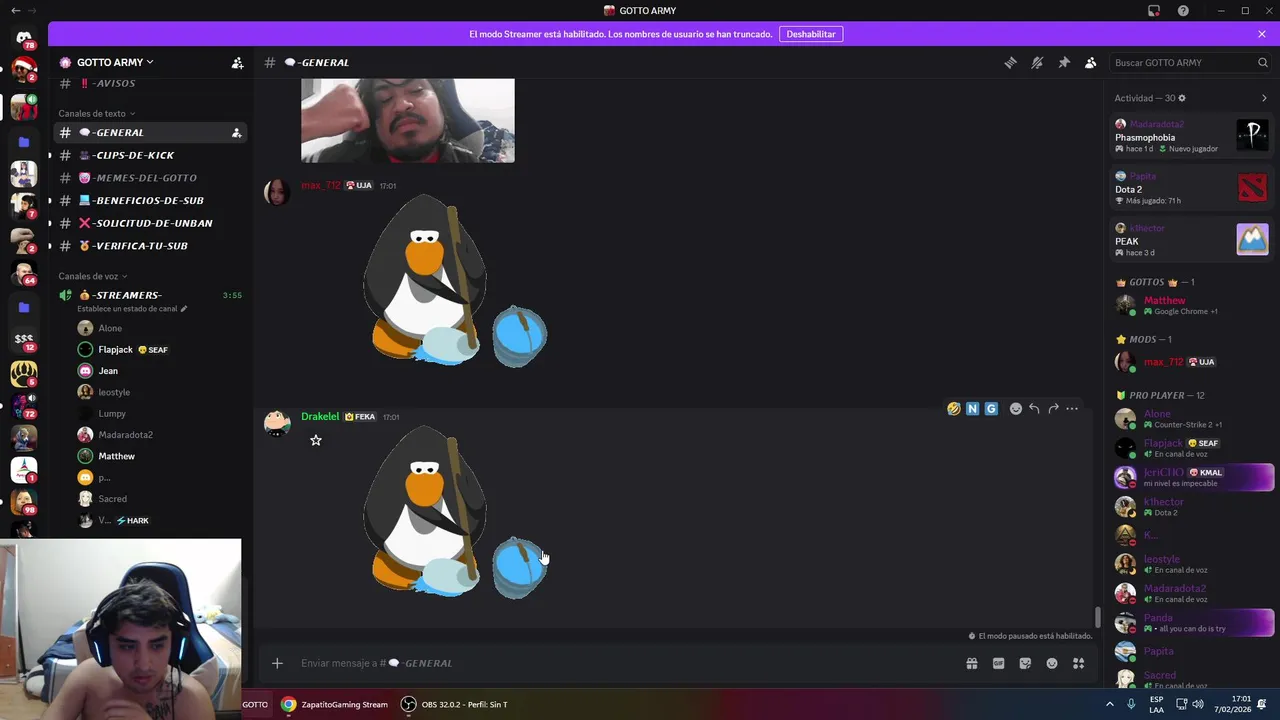
Task: Click invite people icon beside server name
Action: coord(237,62)
